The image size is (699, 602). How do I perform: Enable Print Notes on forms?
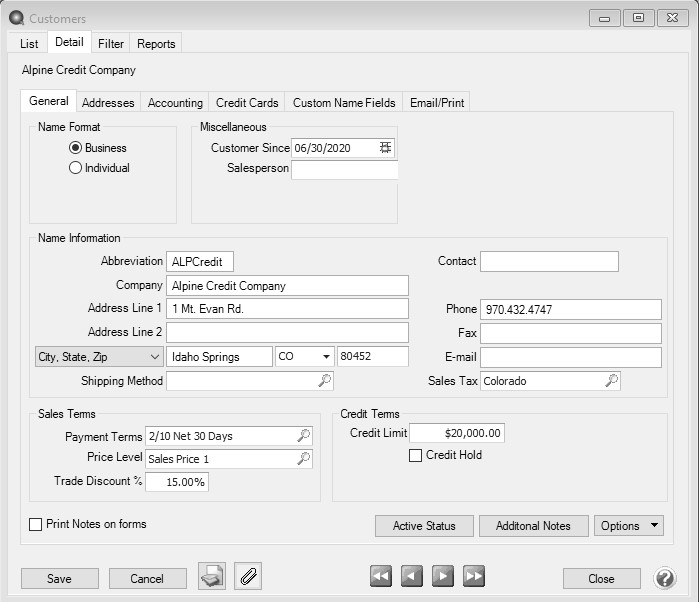(x=35, y=524)
